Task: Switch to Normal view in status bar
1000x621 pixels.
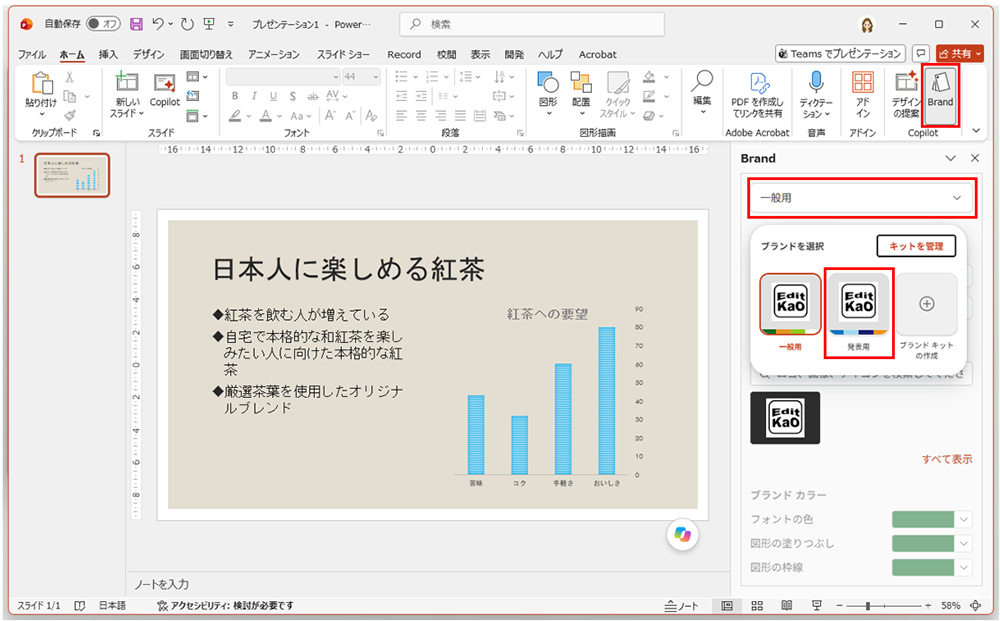Action: point(726,605)
